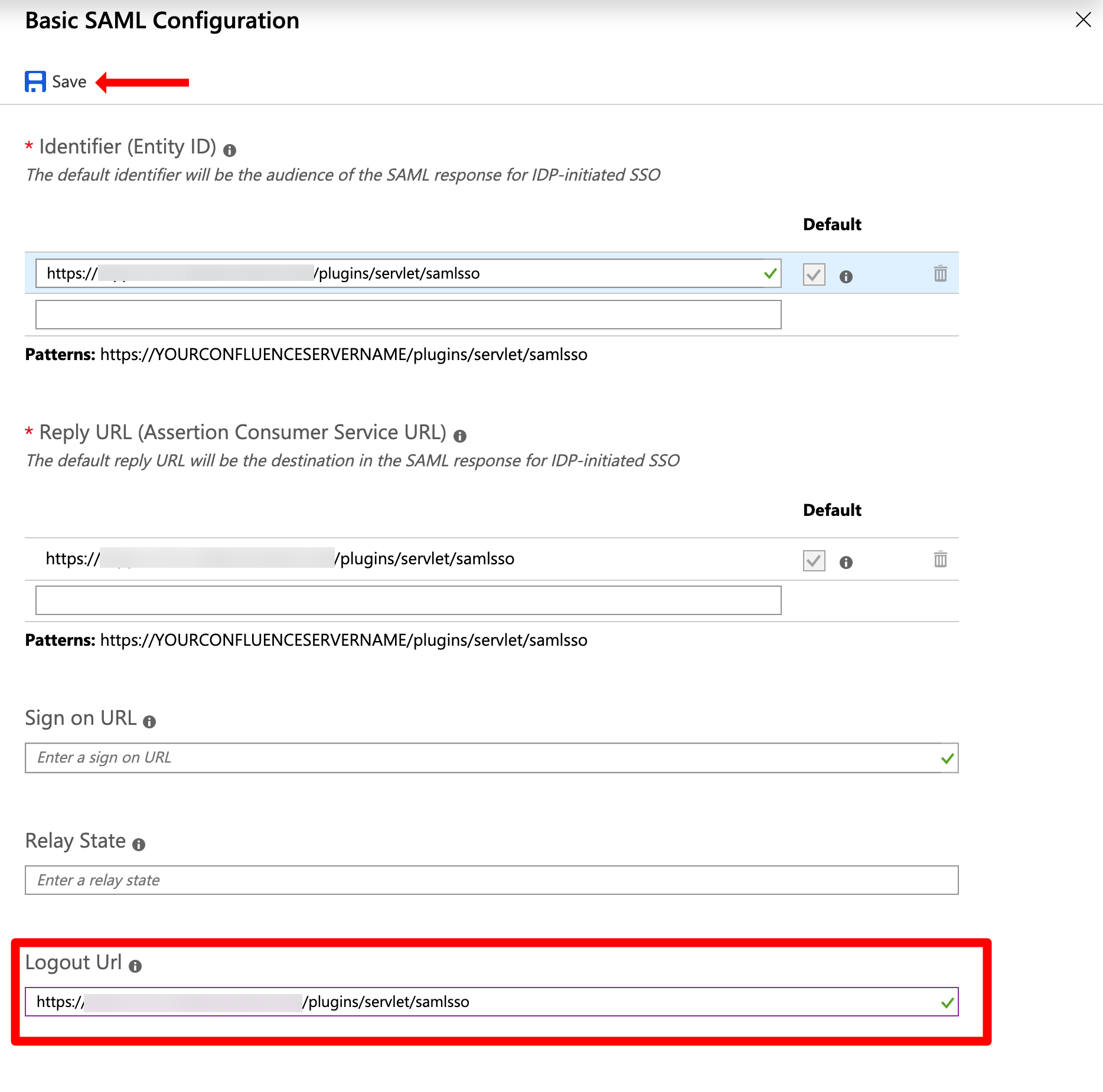Screen dimensions: 1103x1092
Task: Open info tooltip for Logout Url
Action: tap(135, 965)
